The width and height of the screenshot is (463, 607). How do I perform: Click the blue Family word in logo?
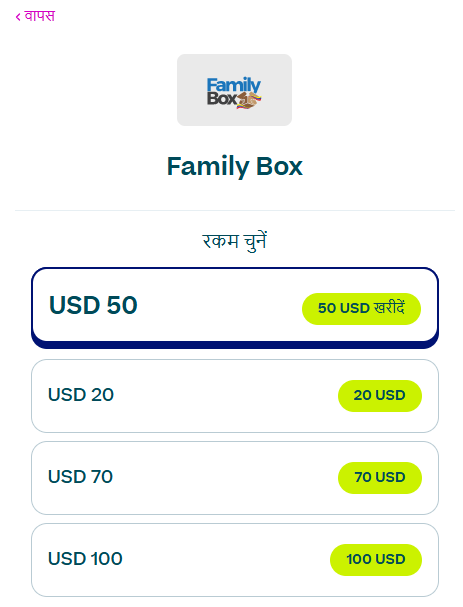(234, 85)
